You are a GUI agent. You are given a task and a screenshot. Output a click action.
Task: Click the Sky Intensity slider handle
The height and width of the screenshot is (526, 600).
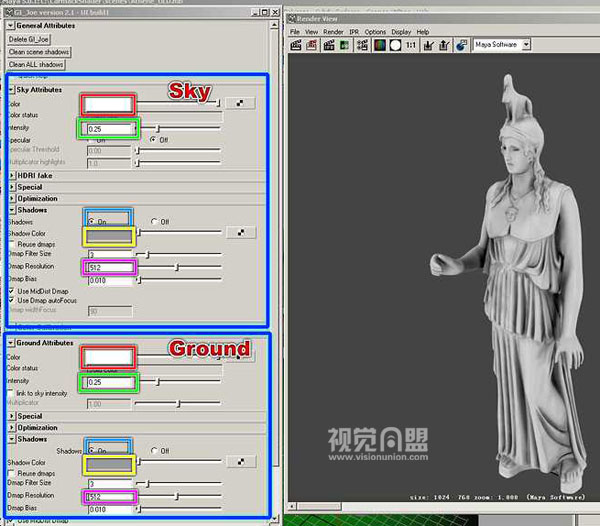pos(158,128)
